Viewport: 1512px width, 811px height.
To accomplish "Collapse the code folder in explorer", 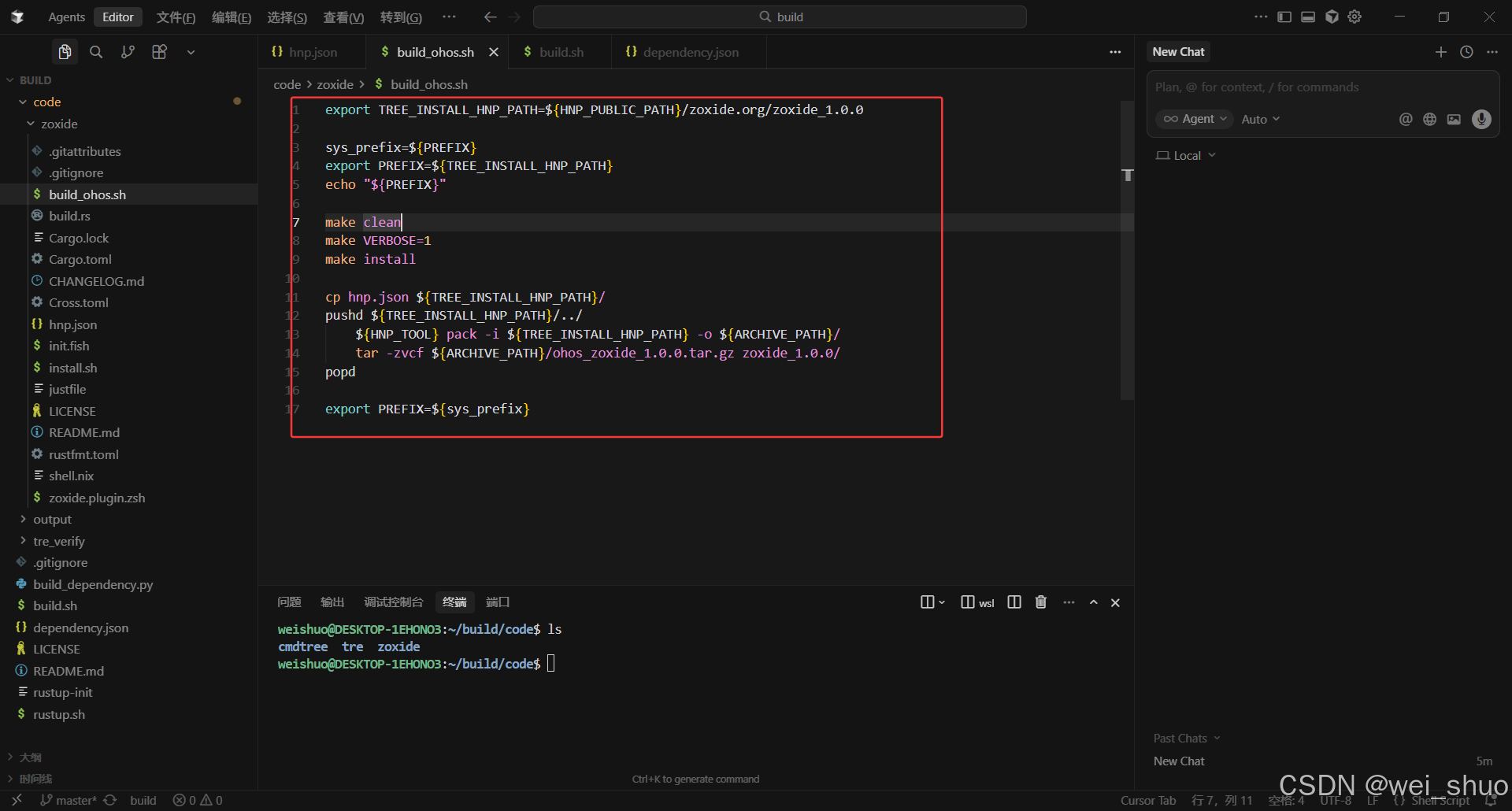I will click(x=47, y=102).
